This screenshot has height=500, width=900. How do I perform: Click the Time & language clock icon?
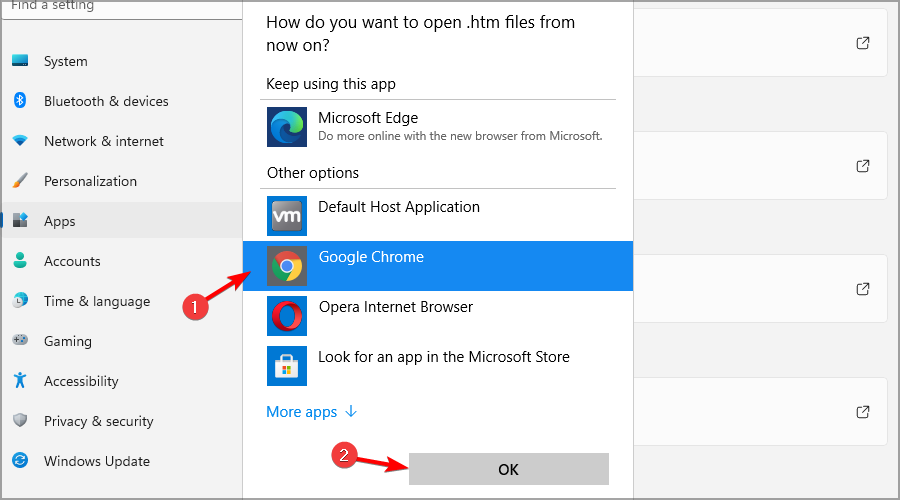(x=20, y=300)
